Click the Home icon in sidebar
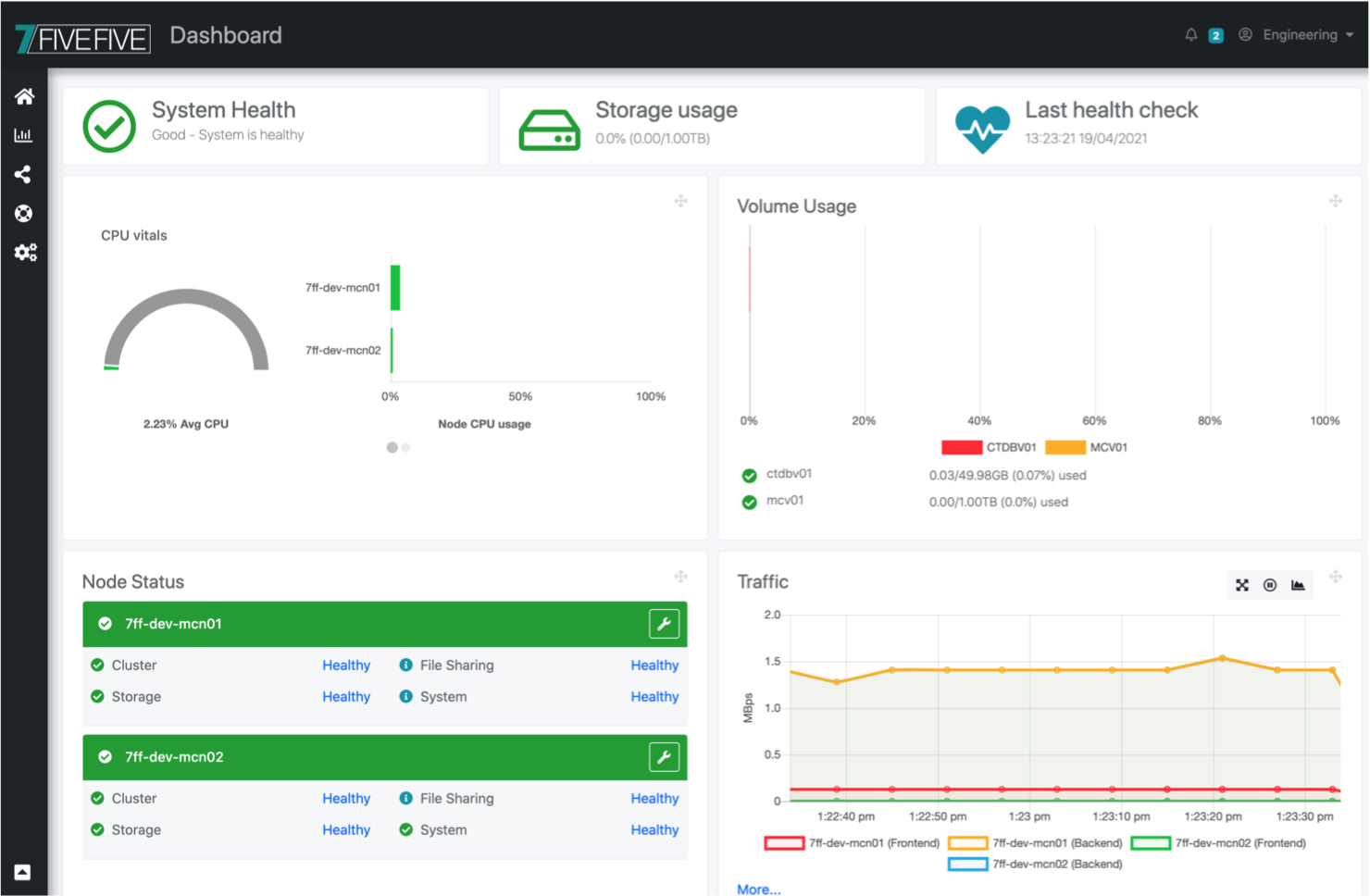 click(x=24, y=96)
